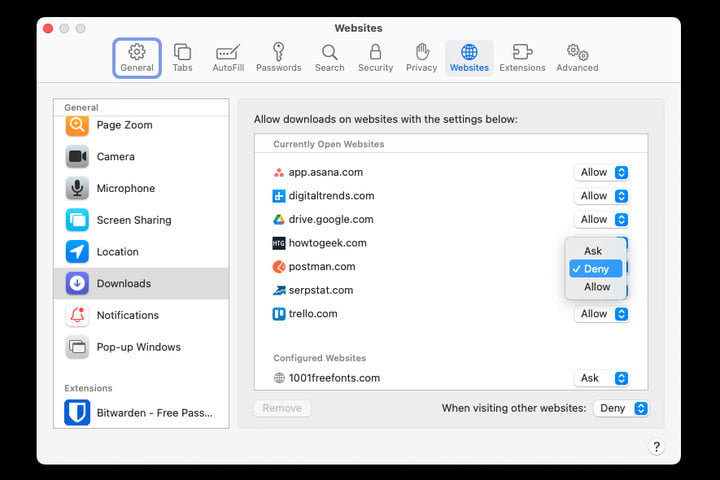Select the drive.google.com row text

pos(331,219)
